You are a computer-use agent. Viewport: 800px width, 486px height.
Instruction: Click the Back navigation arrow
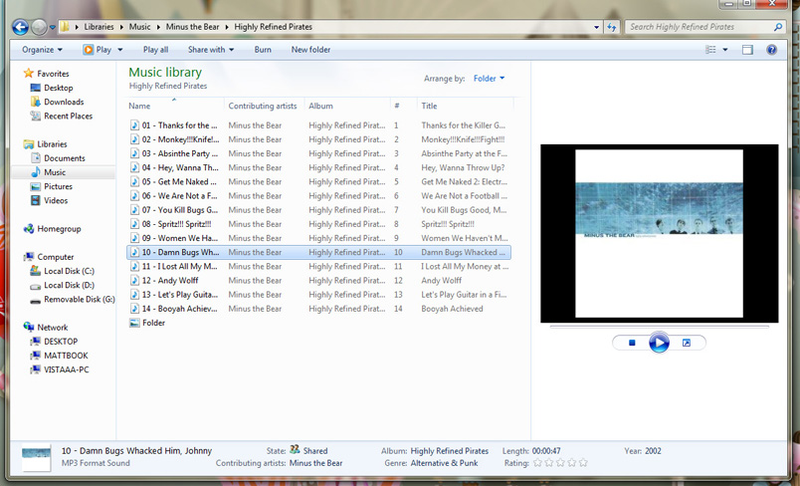(20, 27)
